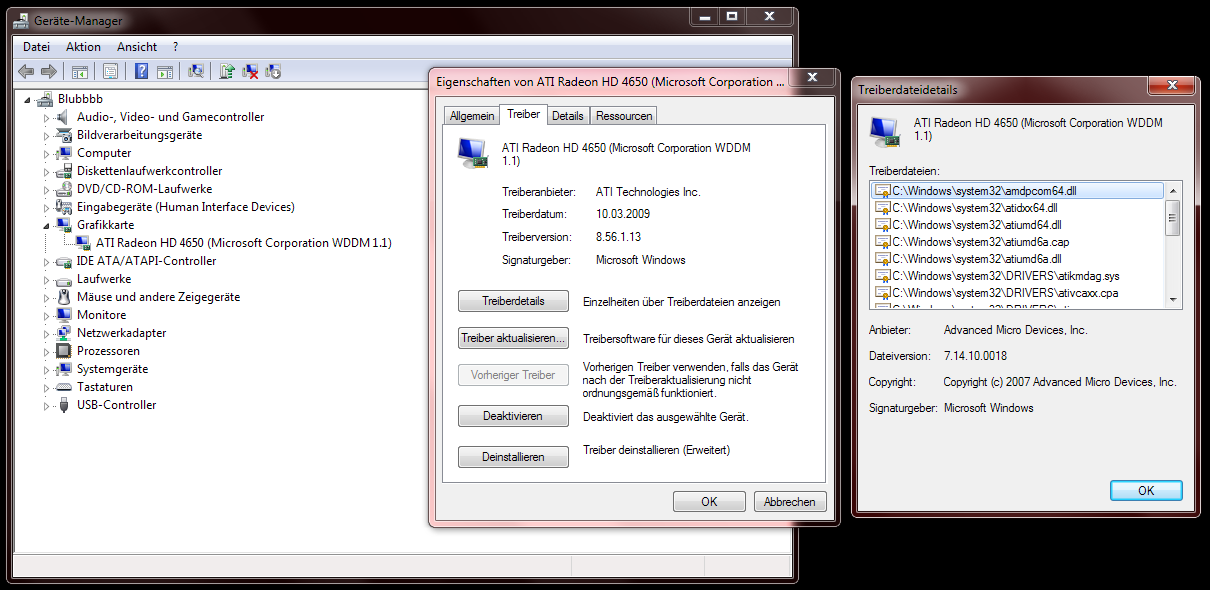Open the Ansicht menu
Viewport: 1210px width, 590px height.
(x=137, y=47)
